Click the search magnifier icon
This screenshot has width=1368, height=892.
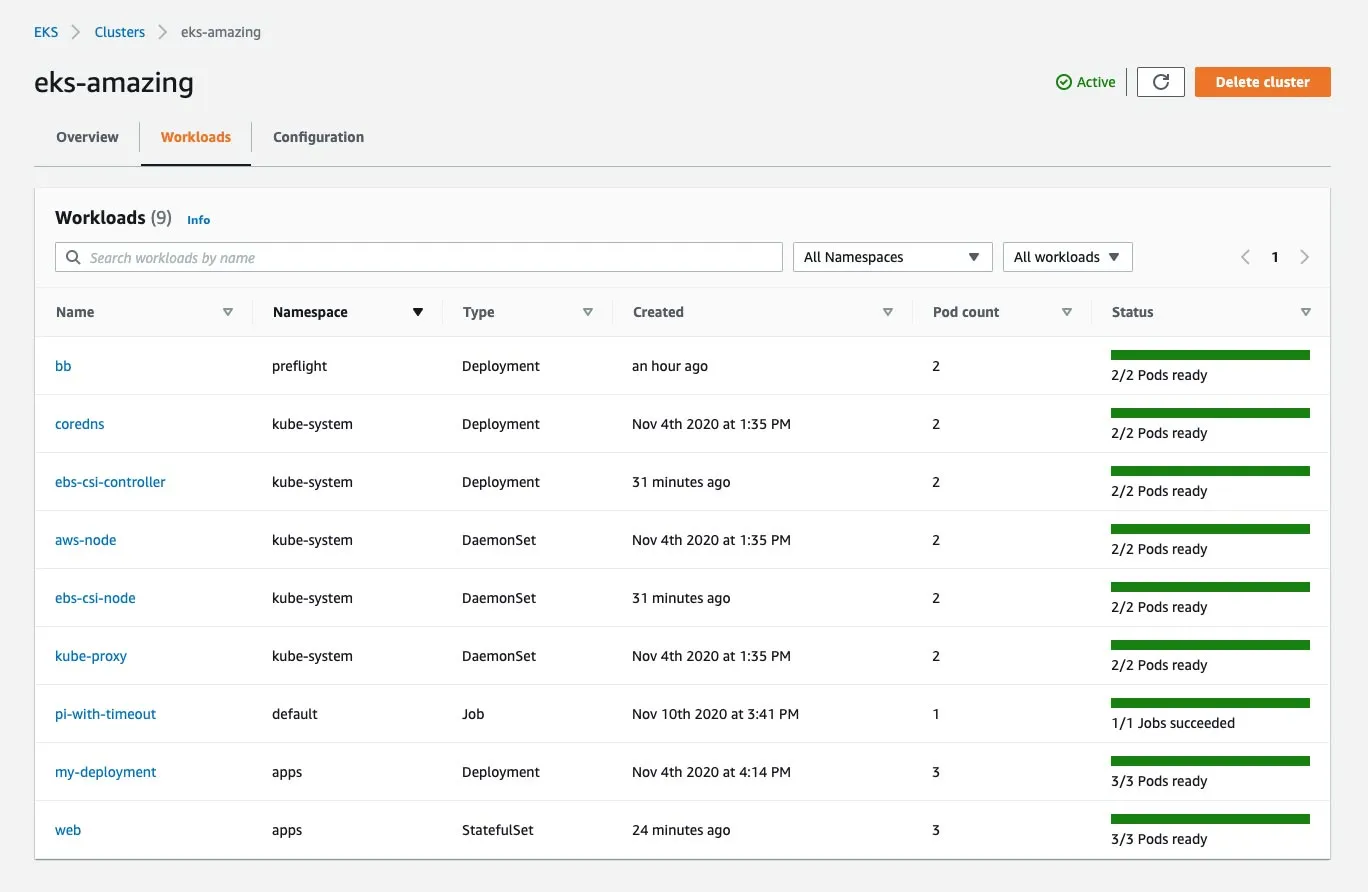pos(73,257)
